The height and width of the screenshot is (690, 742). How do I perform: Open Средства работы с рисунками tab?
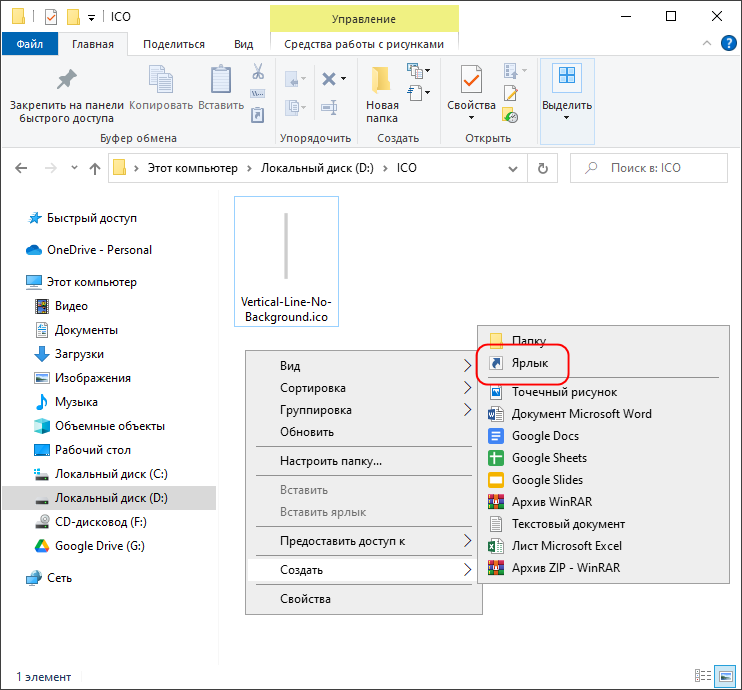point(364,44)
